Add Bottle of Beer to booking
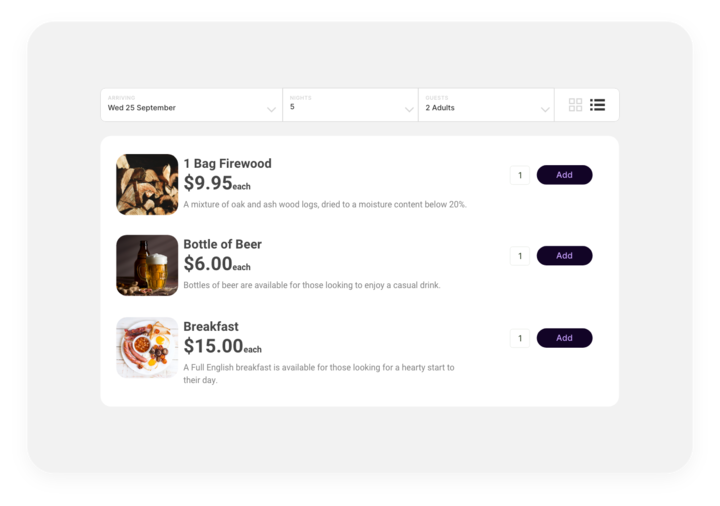720x506 pixels. pyautogui.click(x=564, y=256)
